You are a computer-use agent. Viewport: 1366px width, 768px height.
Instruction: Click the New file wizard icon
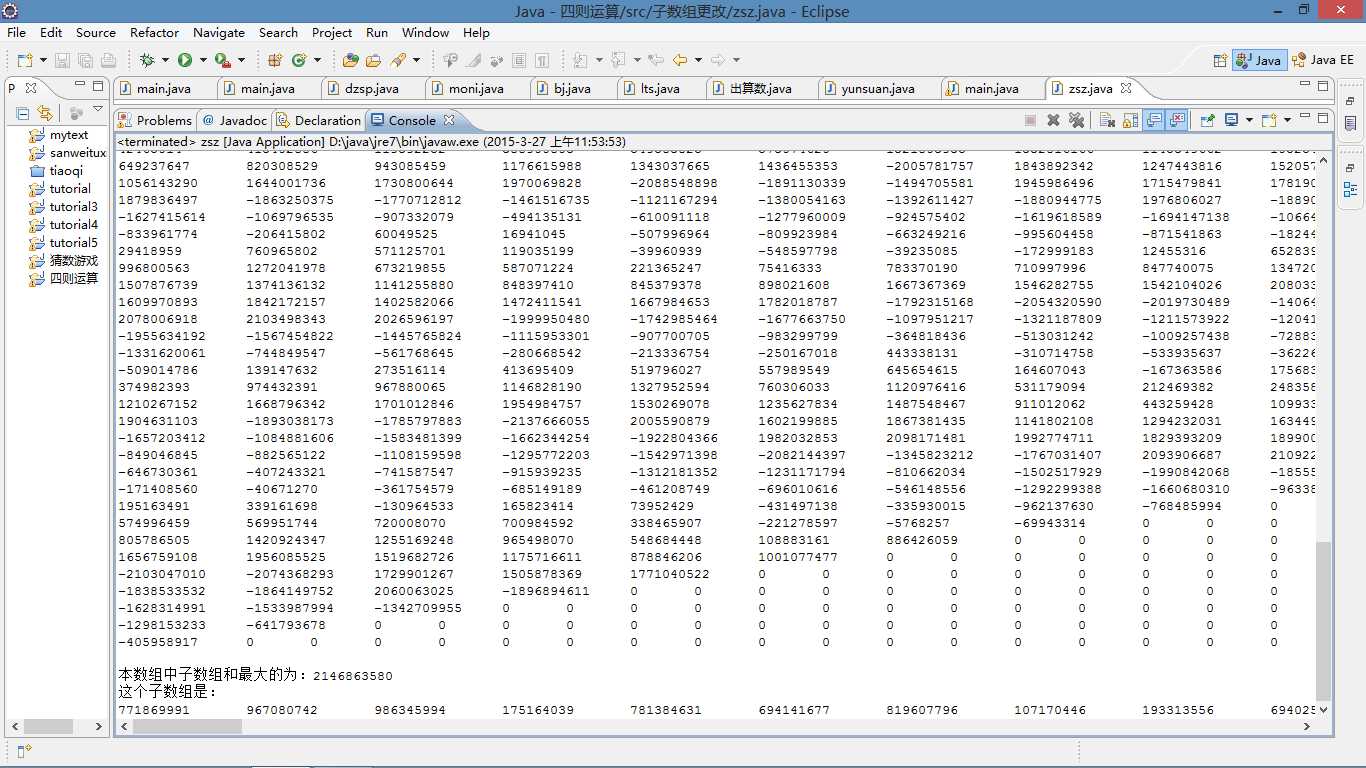(24, 61)
